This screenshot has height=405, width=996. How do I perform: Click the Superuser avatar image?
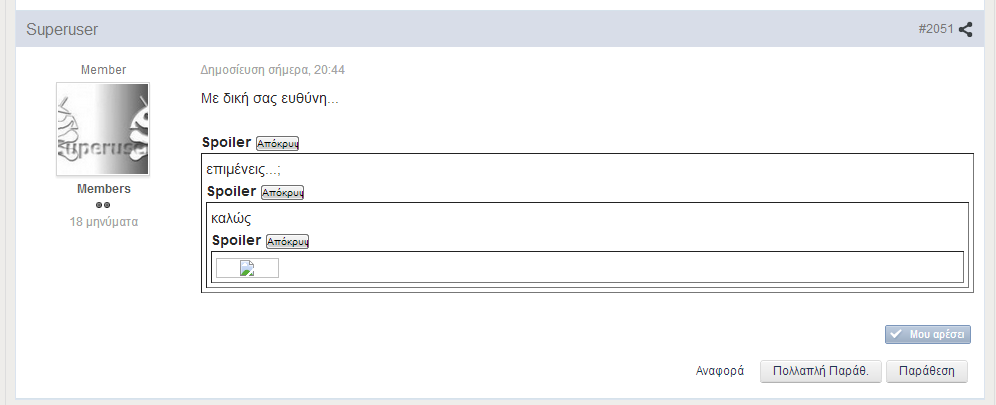tap(103, 129)
